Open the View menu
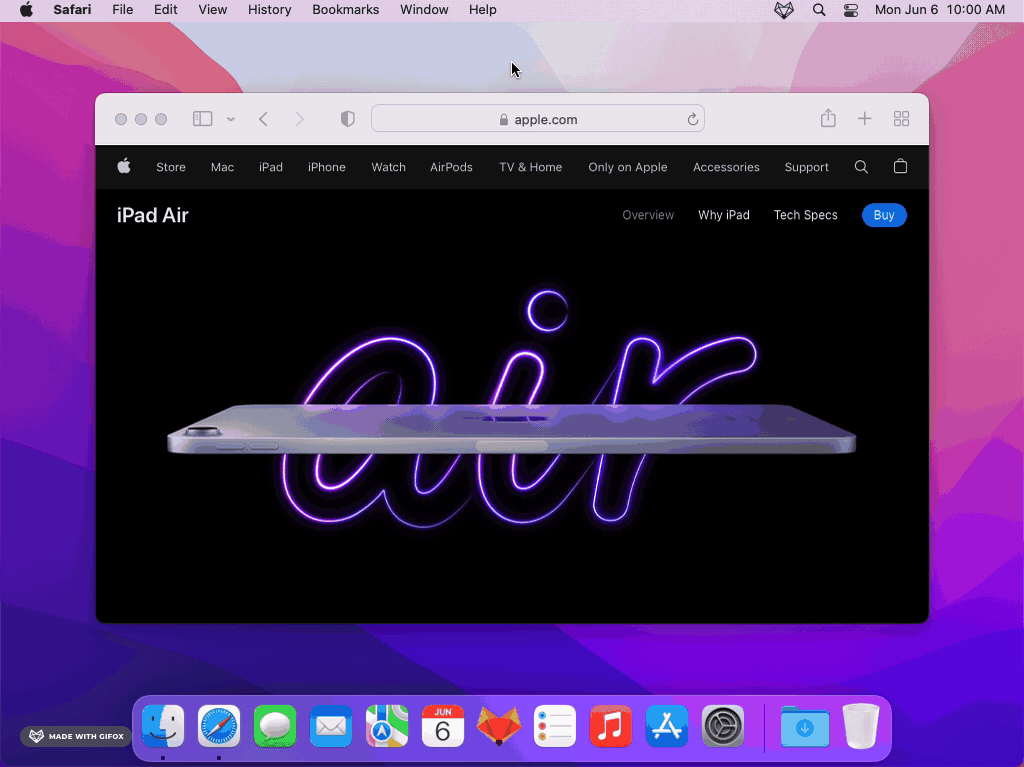Screen dimensions: 1024x767 (213, 10)
